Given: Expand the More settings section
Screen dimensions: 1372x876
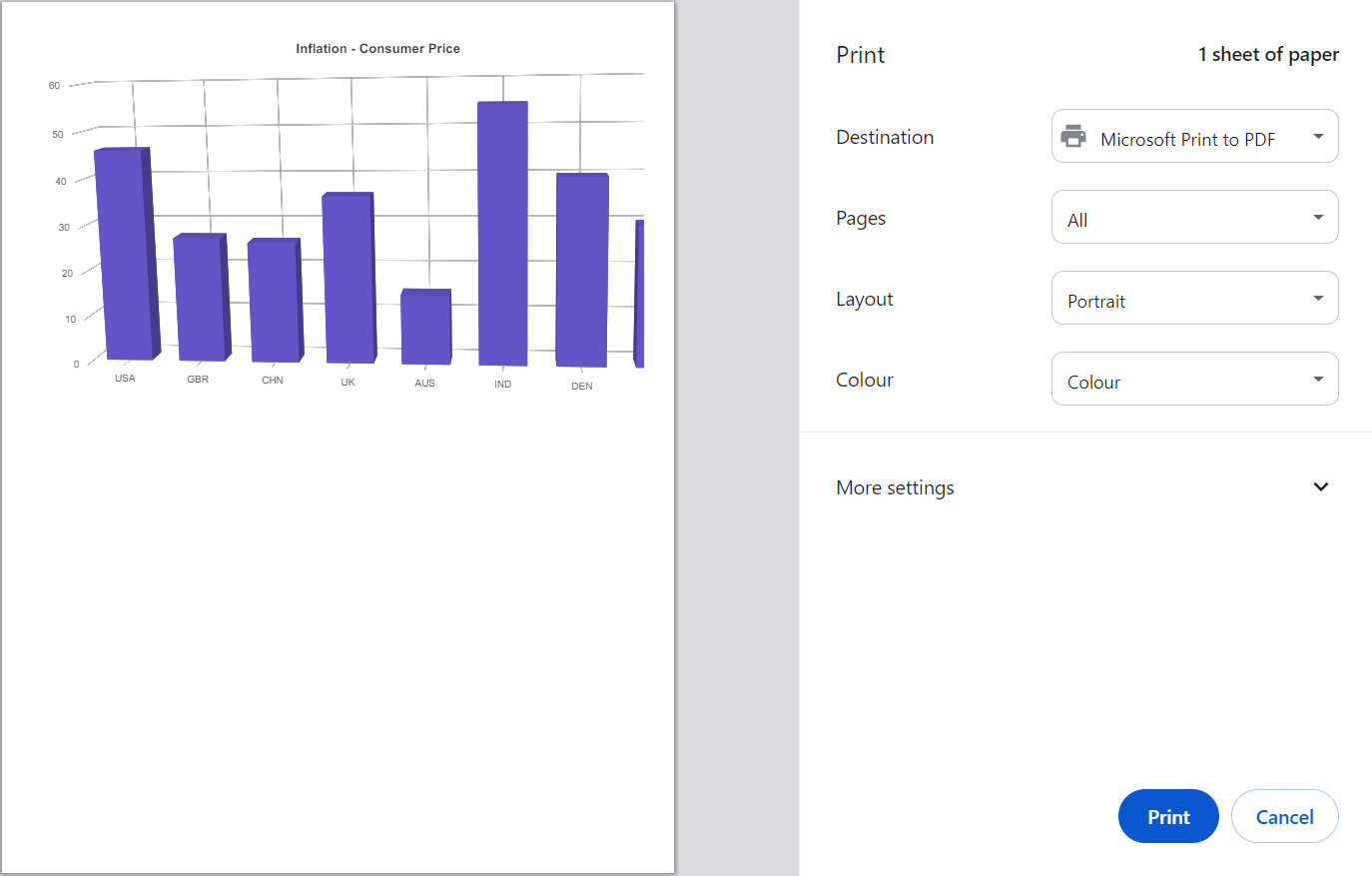Looking at the screenshot, I should (1085, 487).
